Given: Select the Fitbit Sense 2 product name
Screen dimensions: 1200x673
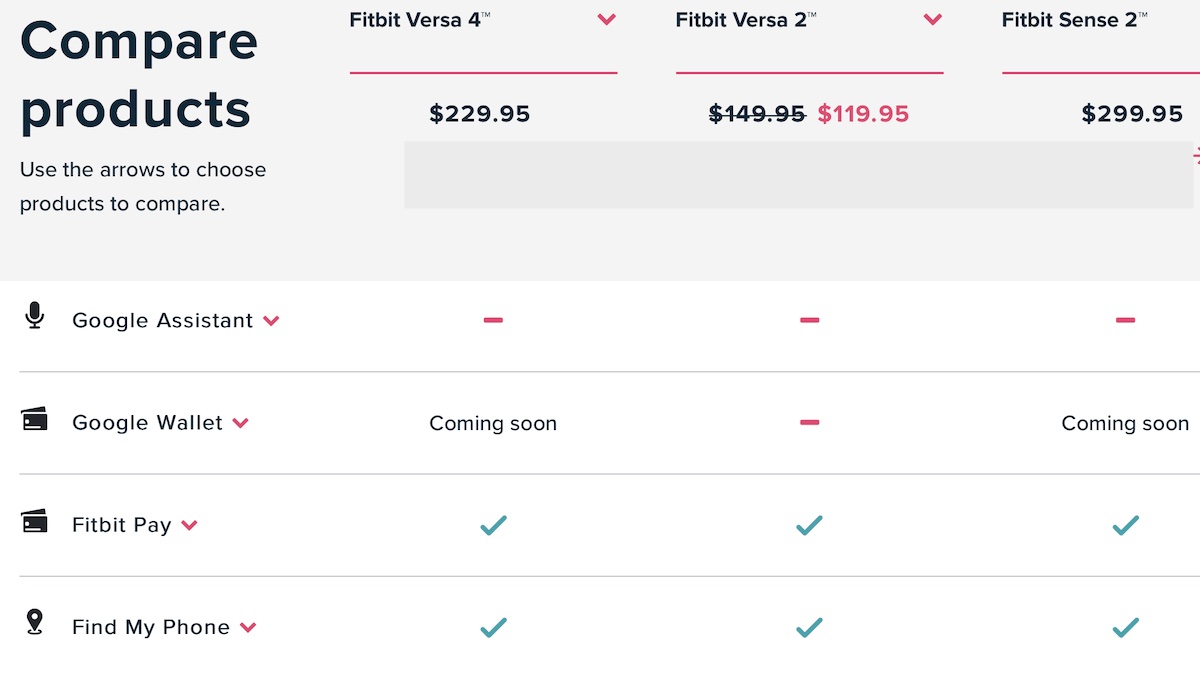Looking at the screenshot, I should (1074, 20).
